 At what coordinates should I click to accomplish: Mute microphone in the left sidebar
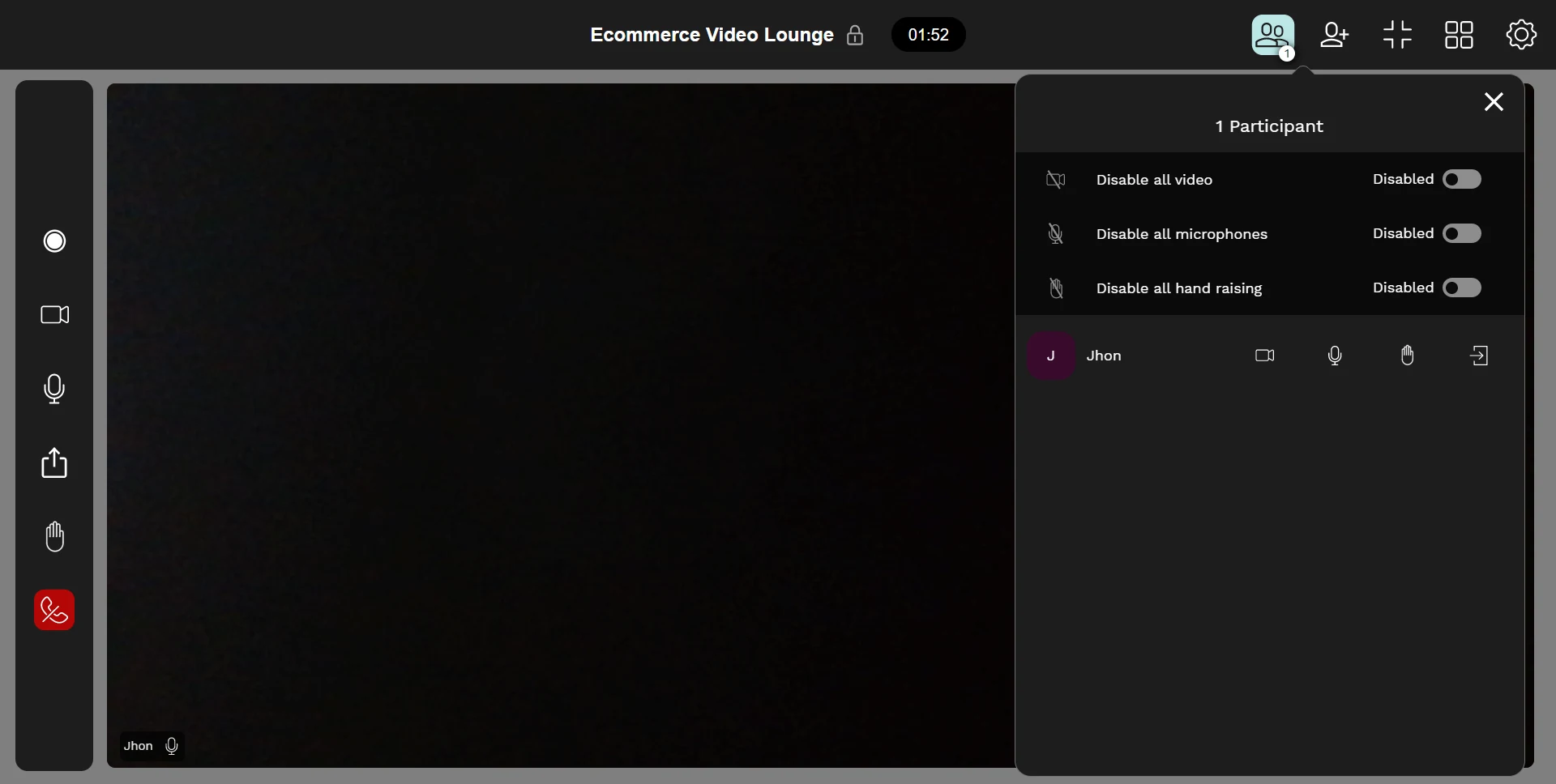pos(54,390)
